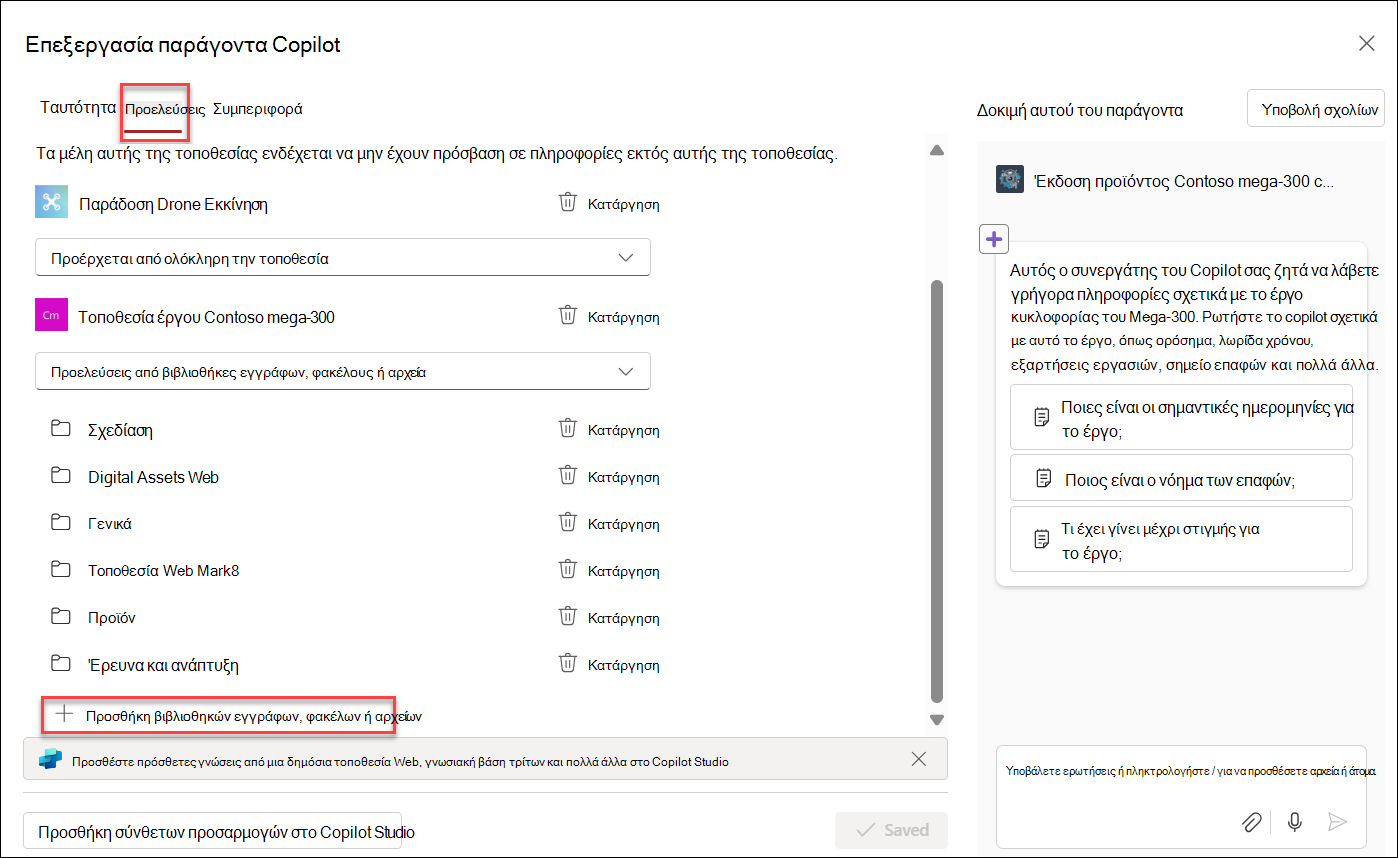1398x858 pixels.
Task: Remove the Σχεδίαση folder via trash icon
Action: pyautogui.click(x=567, y=429)
